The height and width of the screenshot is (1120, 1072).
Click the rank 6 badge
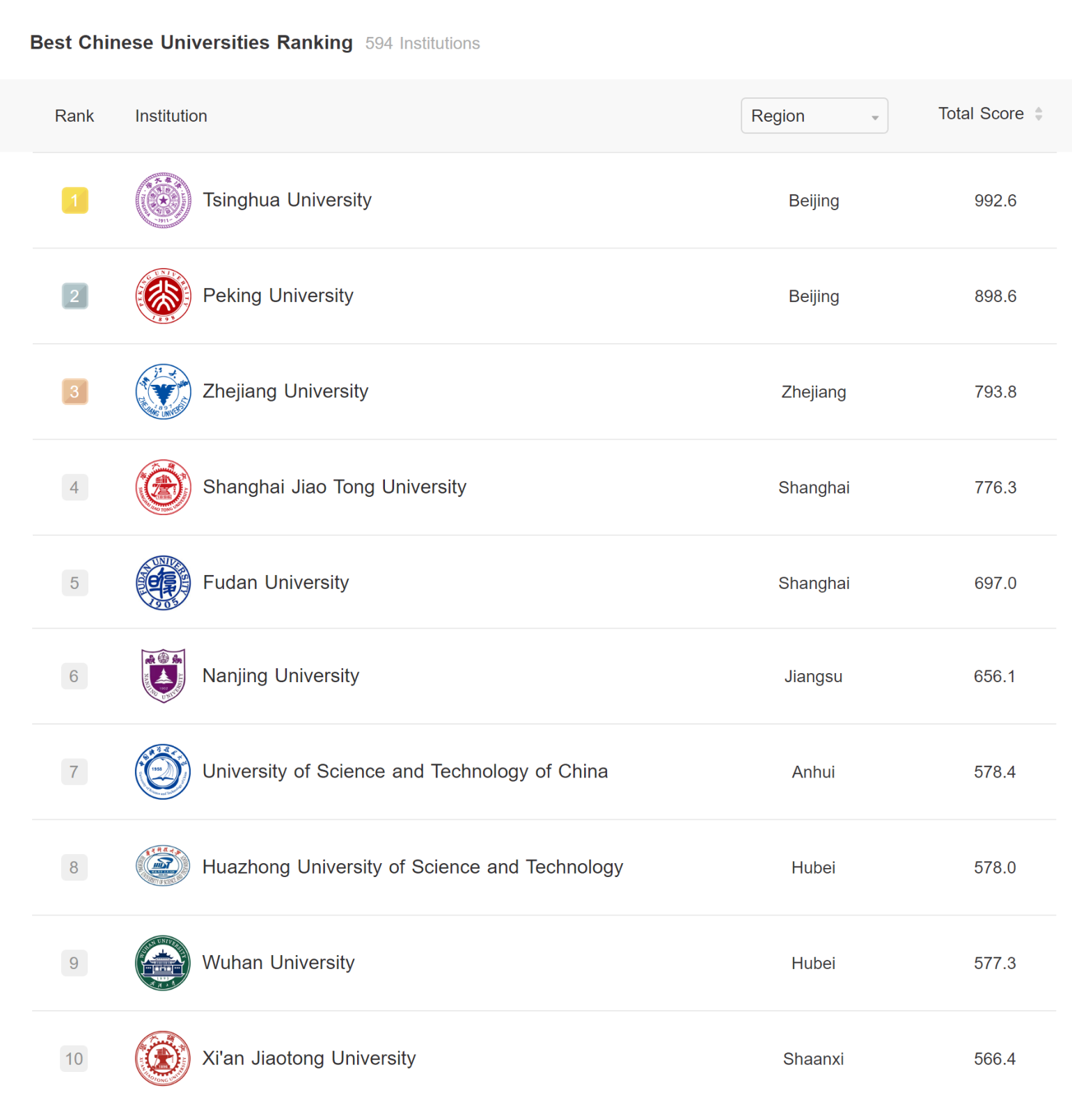coord(74,676)
